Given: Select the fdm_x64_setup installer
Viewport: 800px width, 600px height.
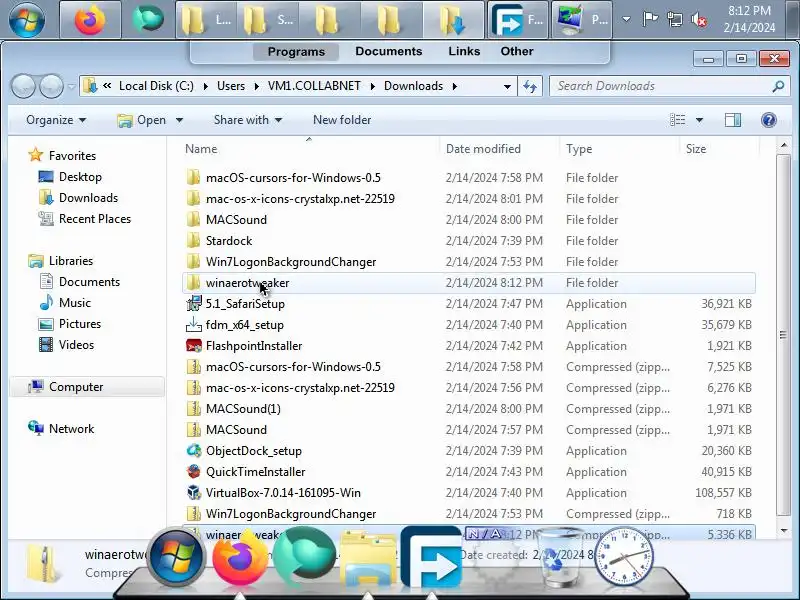Looking at the screenshot, I should (x=468, y=324).
